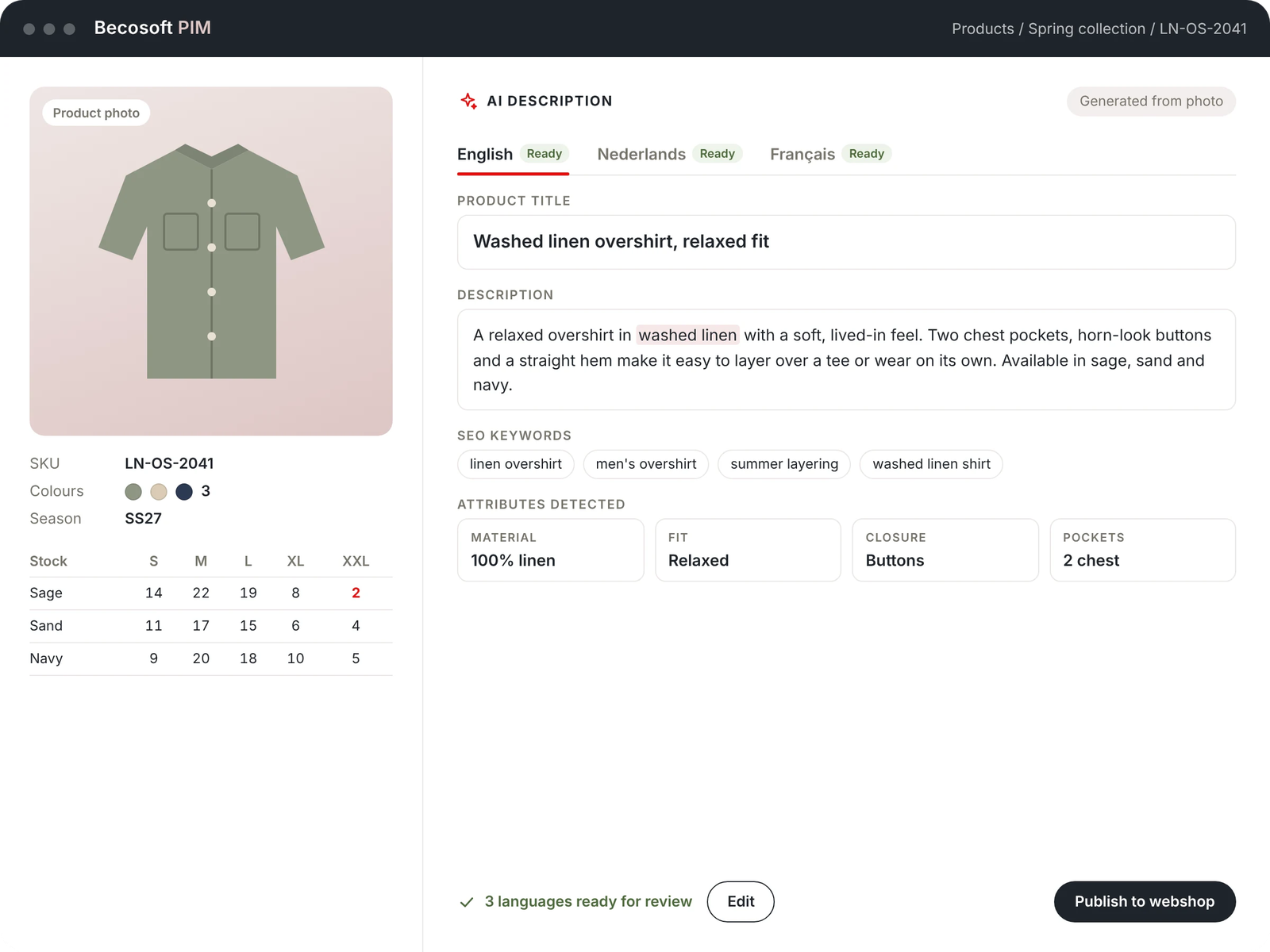Image resolution: width=1270 pixels, height=952 pixels.
Task: Select the Pockets 2 chest card
Action: click(x=1143, y=550)
